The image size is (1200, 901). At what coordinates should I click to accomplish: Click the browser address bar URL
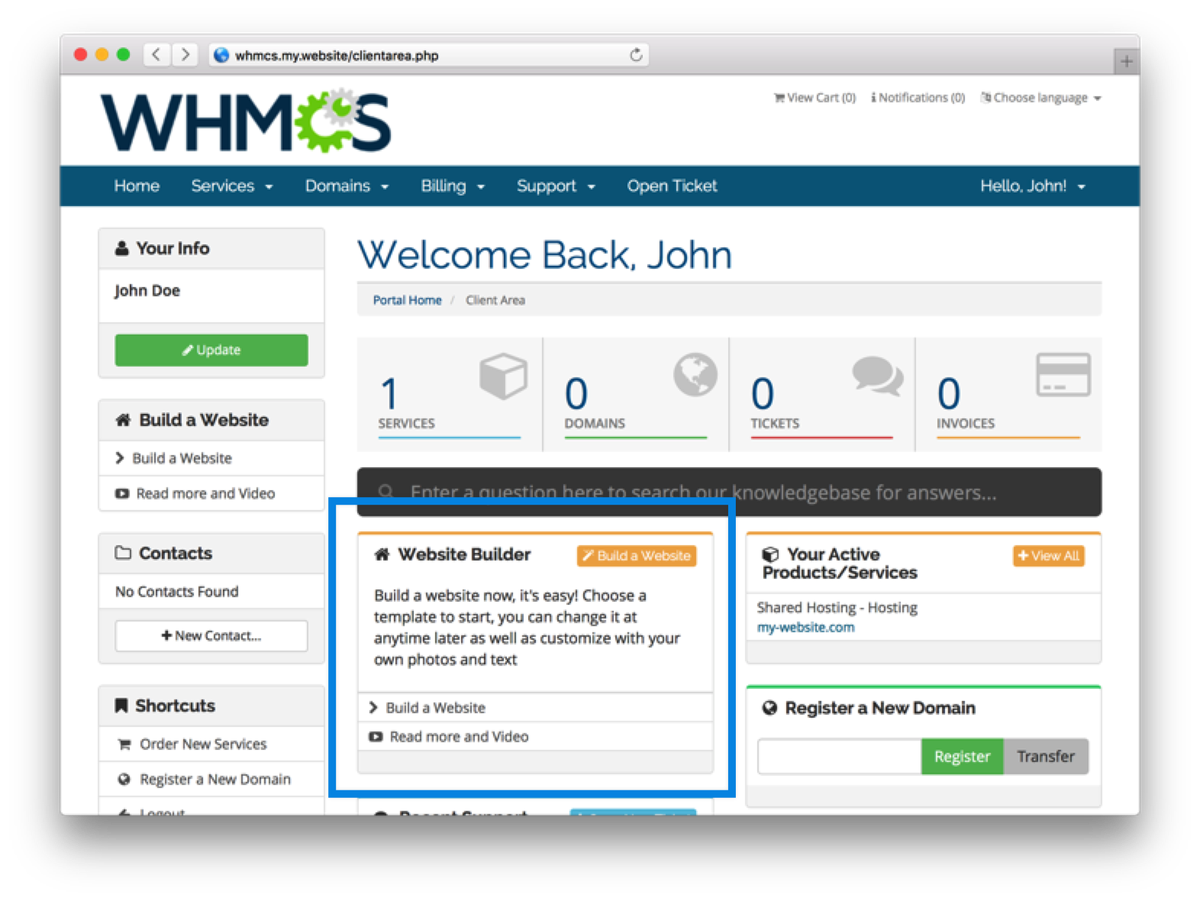pos(337,56)
